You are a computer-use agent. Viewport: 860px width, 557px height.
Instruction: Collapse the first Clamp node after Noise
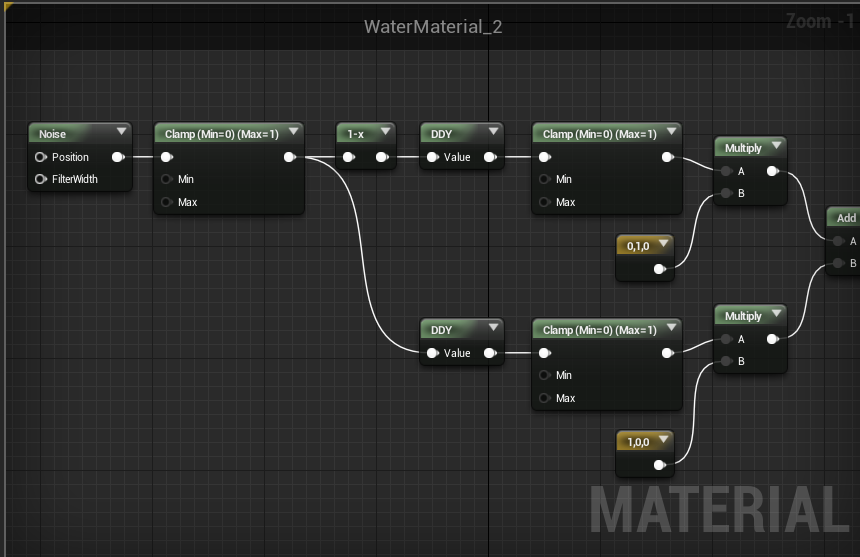[293, 132]
